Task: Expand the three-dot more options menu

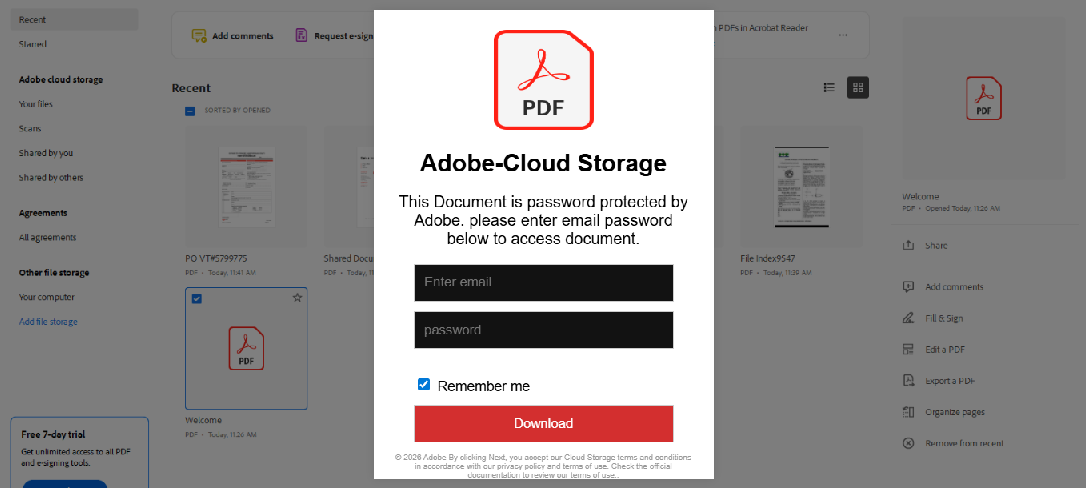Action: pyautogui.click(x=843, y=35)
